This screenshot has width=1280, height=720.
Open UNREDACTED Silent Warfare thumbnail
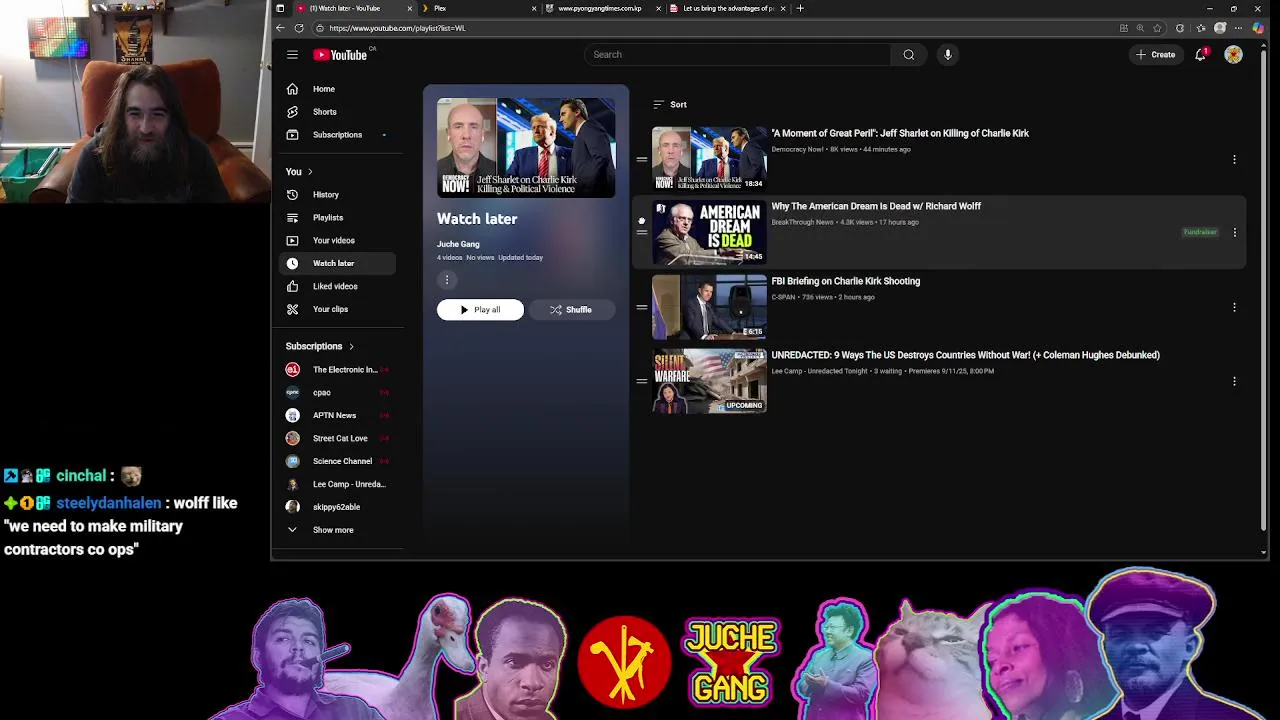coord(709,381)
